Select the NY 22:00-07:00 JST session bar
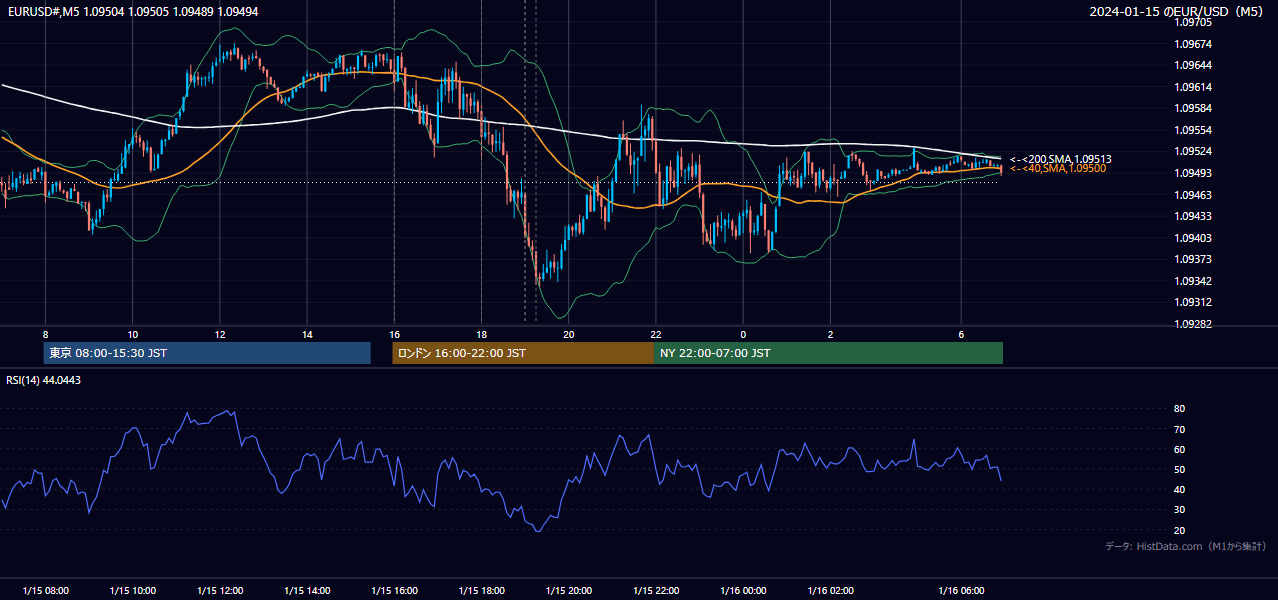This screenshot has width=1278, height=600. [828, 353]
